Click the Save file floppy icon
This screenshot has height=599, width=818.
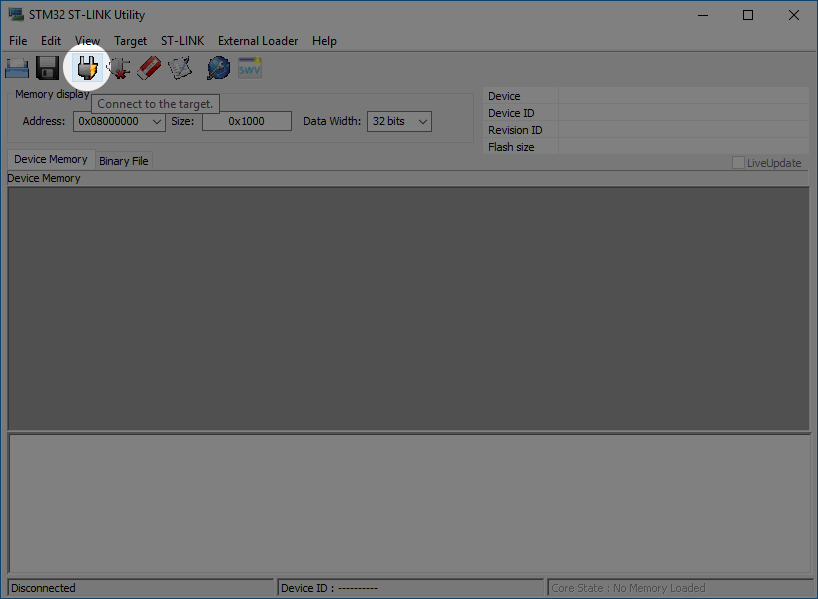coord(47,68)
